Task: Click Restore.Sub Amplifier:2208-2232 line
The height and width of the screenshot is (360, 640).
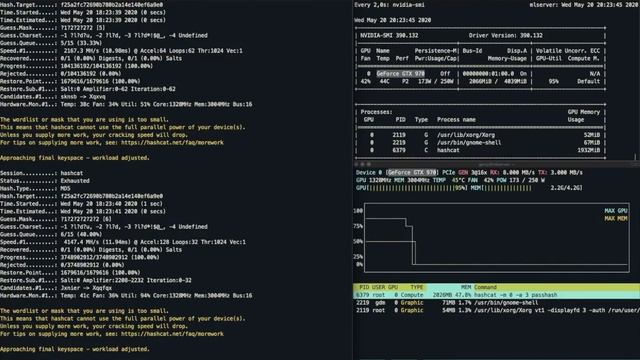Action: click(96, 280)
